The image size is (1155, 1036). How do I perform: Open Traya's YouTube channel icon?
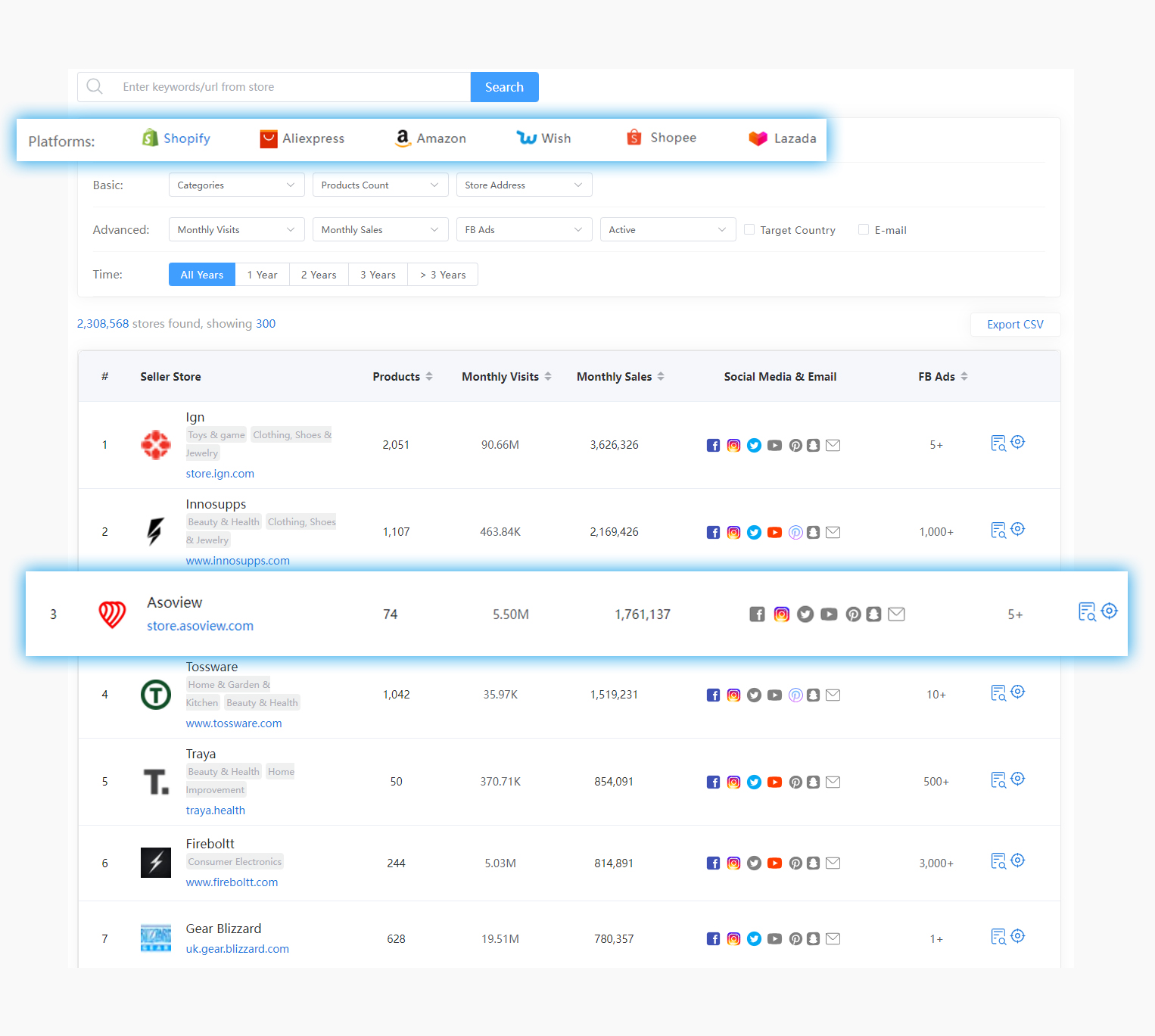[774, 782]
